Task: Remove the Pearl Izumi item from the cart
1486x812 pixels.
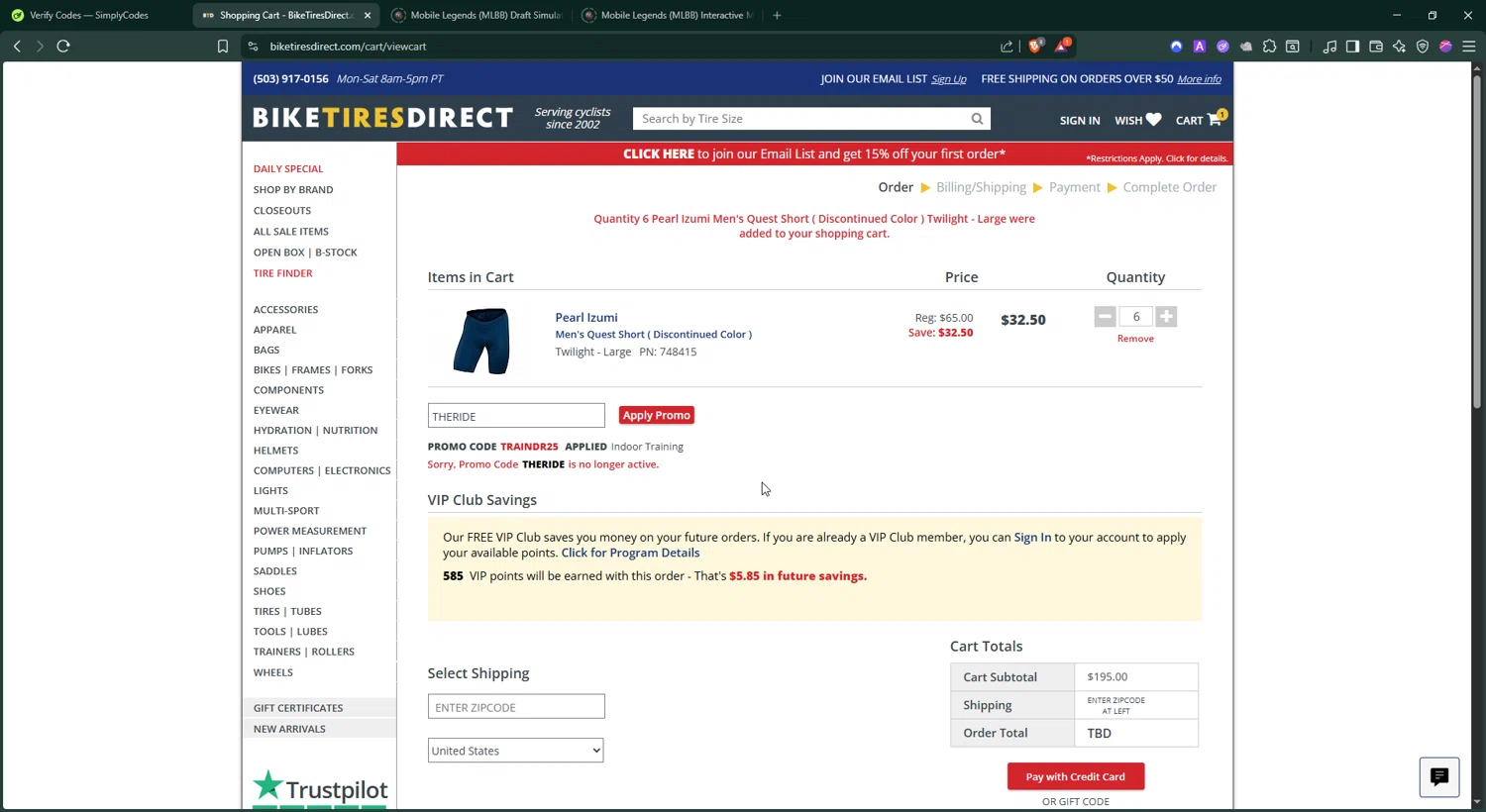Action: pyautogui.click(x=1135, y=339)
